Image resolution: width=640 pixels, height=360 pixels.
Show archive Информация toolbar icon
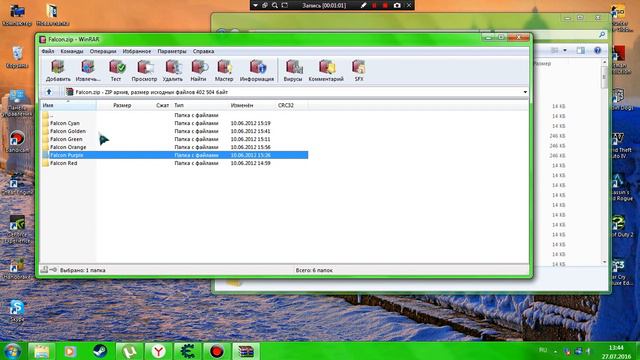[x=257, y=70]
